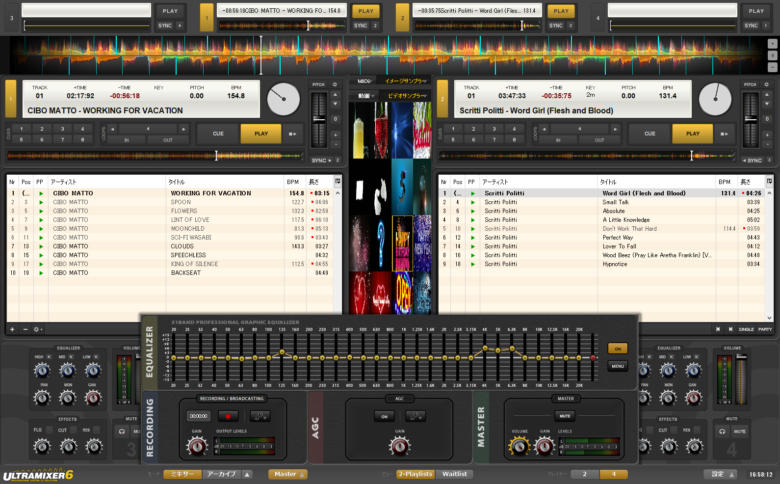Image resolution: width=780 pixels, height=484 pixels.
Task: Open イメージサンプラー dropdown
Action: coord(405,81)
